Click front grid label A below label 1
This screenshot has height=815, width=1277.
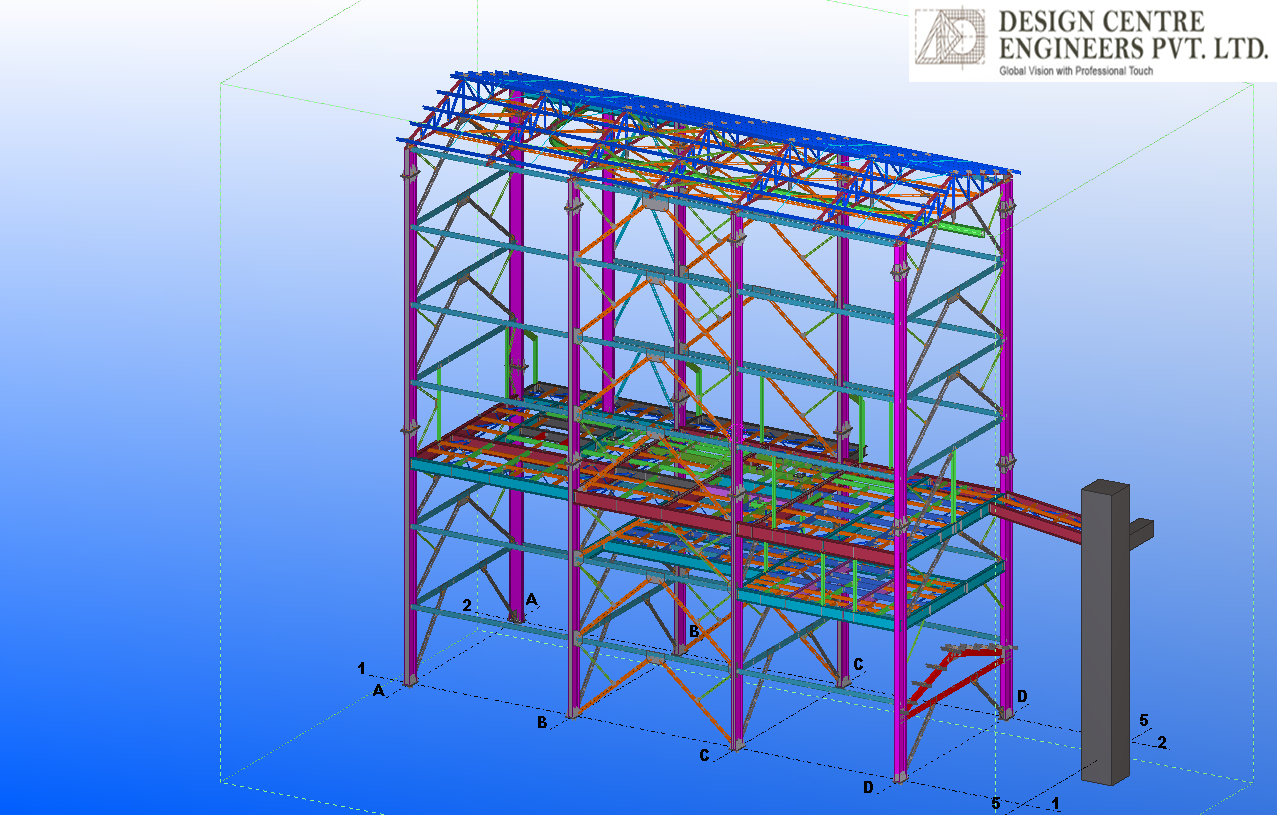(x=378, y=690)
